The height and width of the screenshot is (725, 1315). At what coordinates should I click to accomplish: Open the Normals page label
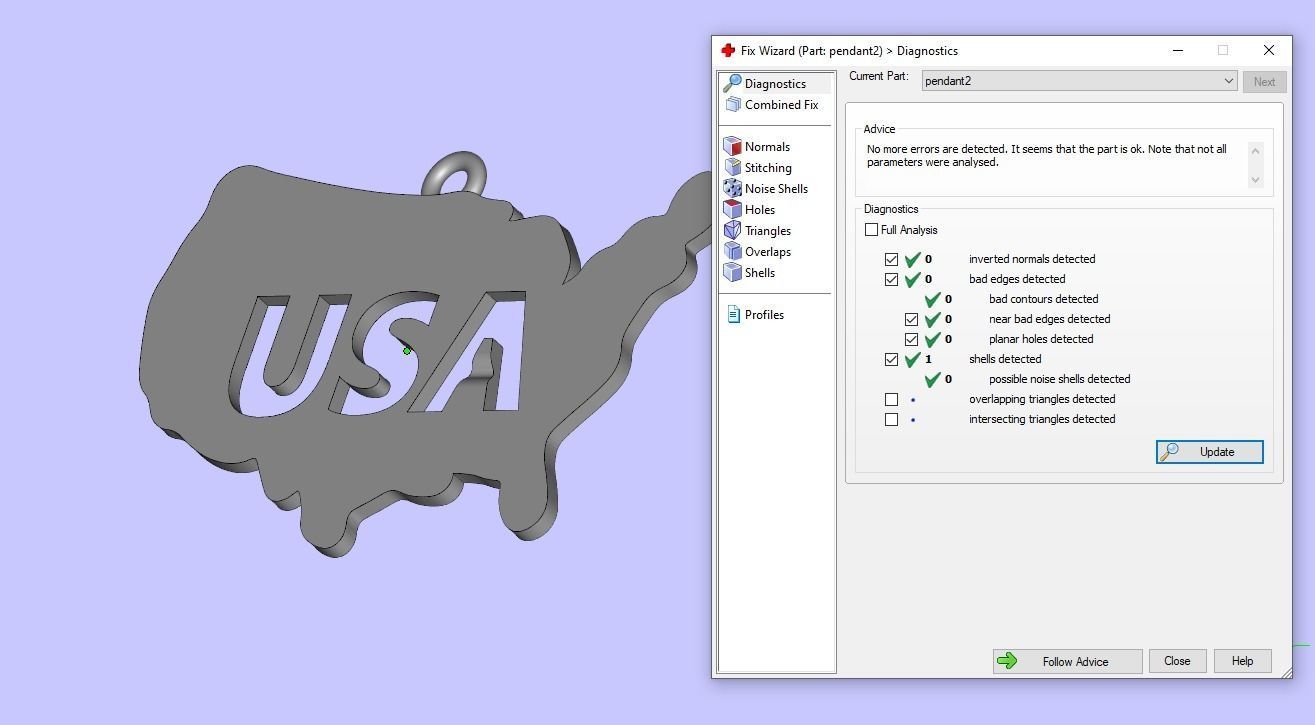[767, 147]
